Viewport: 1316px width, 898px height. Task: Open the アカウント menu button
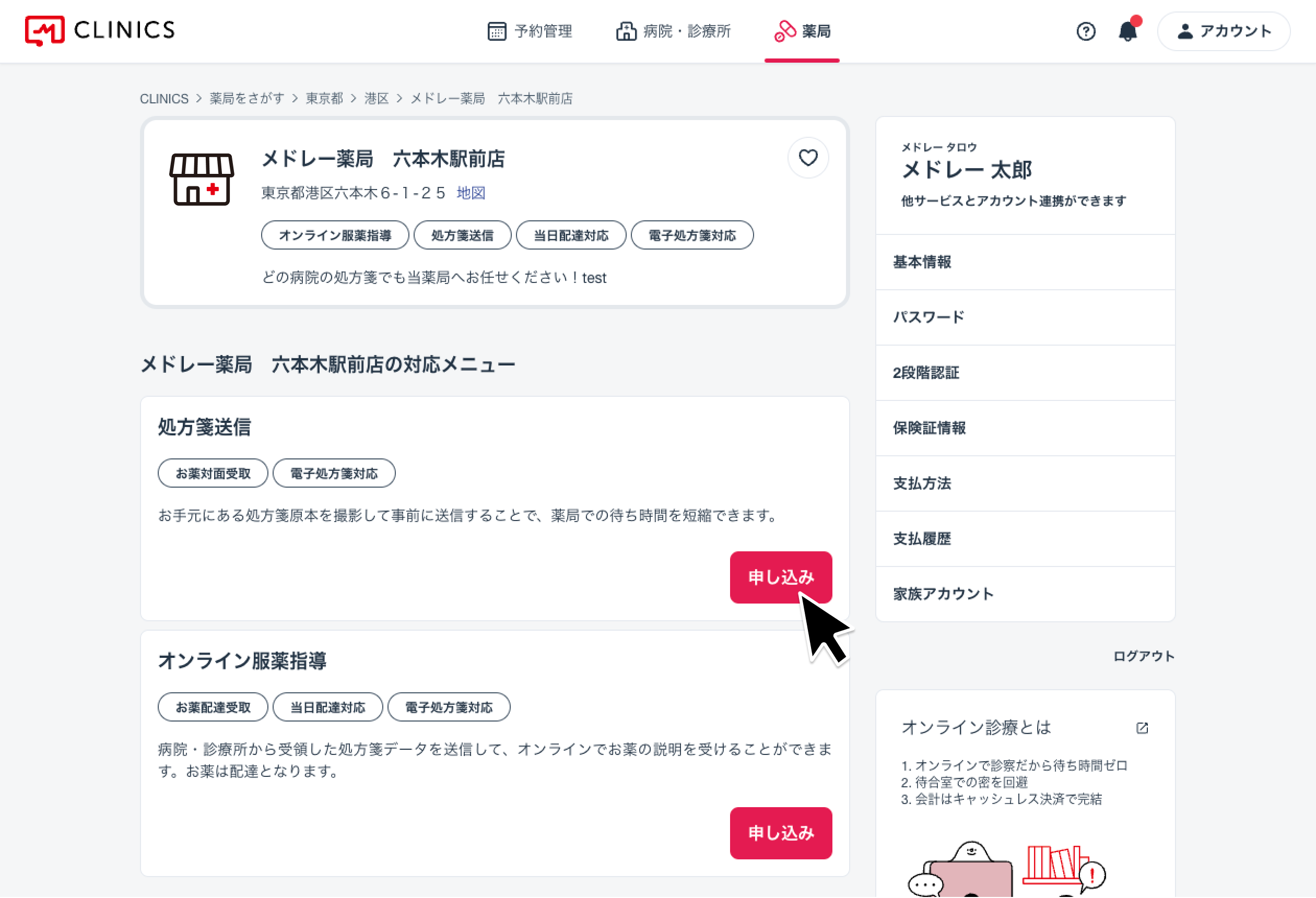(1223, 31)
